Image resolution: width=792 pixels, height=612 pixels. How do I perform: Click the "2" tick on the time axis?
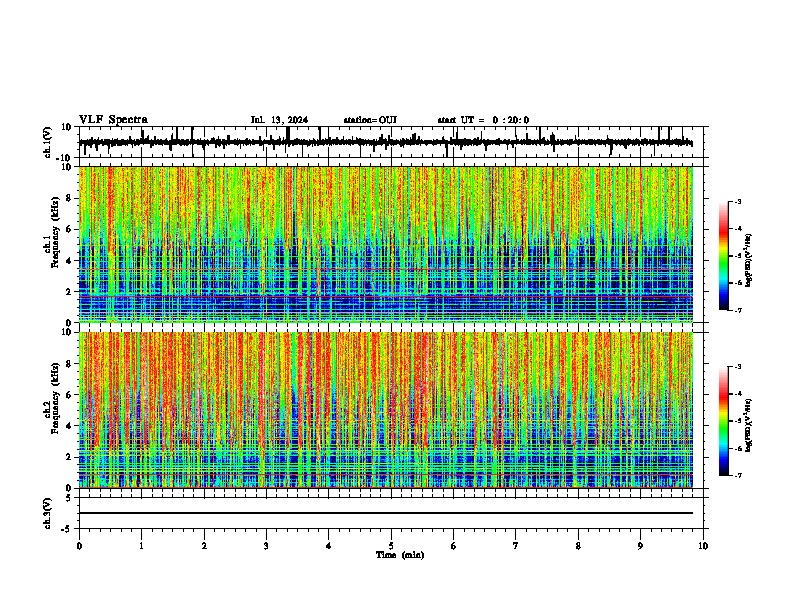click(204, 546)
